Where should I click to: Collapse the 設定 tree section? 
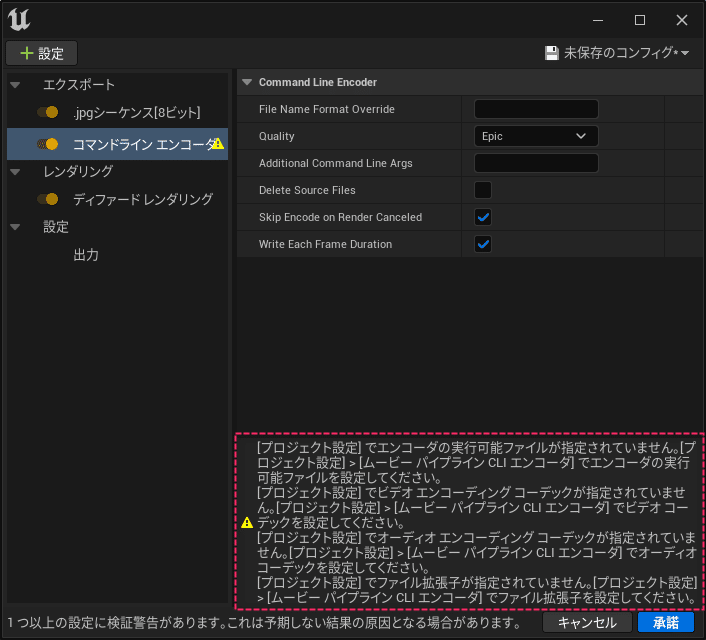pyautogui.click(x=15, y=227)
